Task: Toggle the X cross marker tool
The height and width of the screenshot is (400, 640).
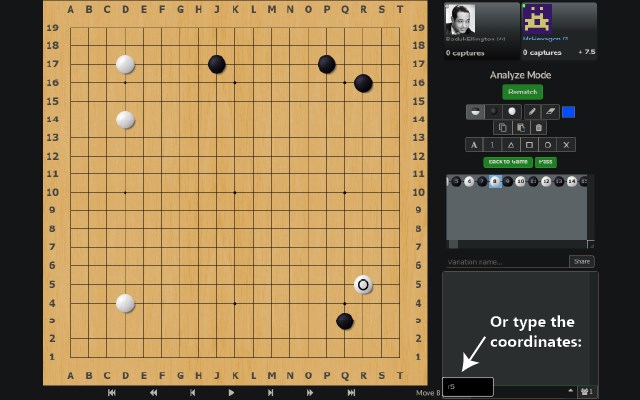Action: click(x=566, y=145)
